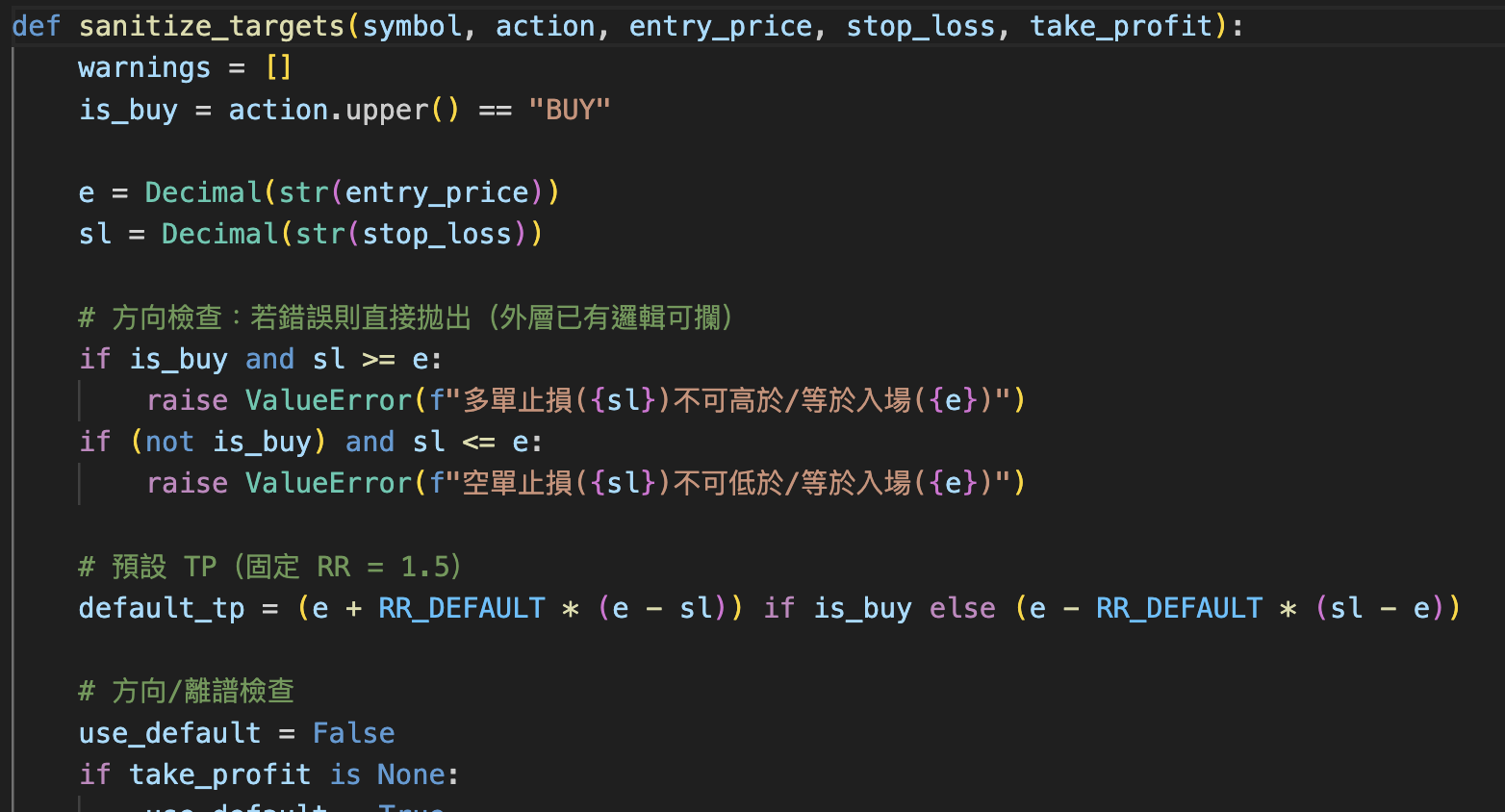Click the "BUY" string literal
Screen dimensions: 1505x812
click(x=570, y=110)
